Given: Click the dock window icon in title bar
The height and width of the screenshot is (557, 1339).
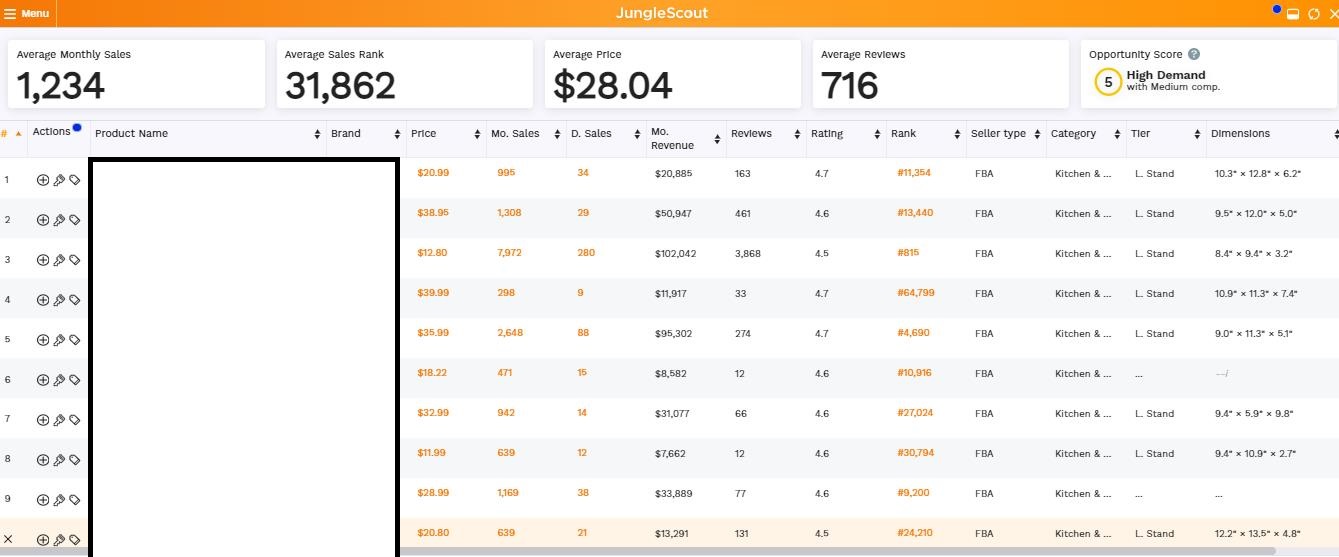Looking at the screenshot, I should (1293, 14).
